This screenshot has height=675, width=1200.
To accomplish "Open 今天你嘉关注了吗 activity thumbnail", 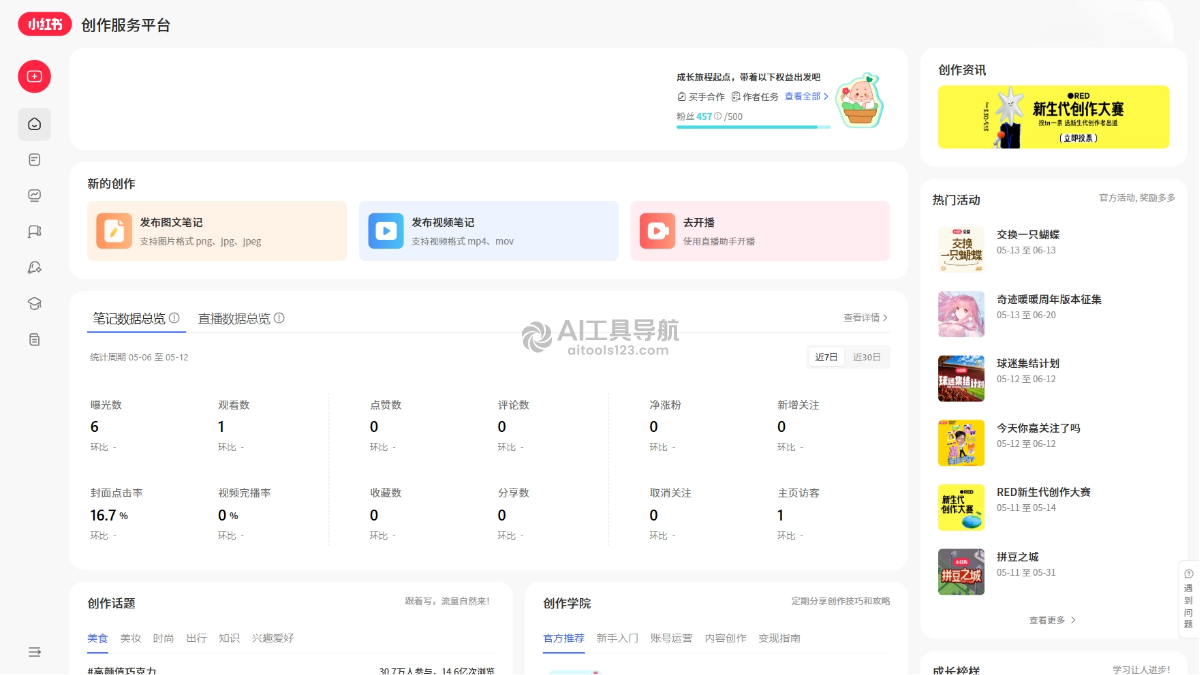I will click(x=961, y=443).
